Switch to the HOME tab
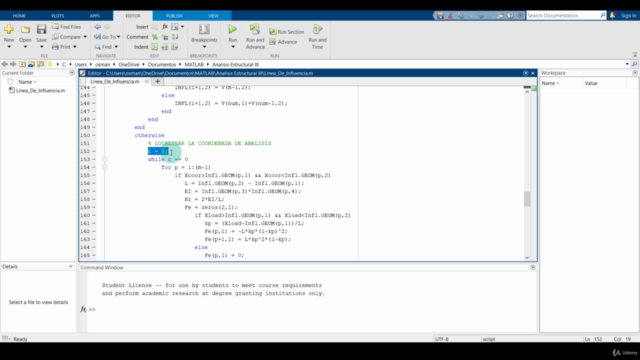Image resolution: width=640 pixels, height=360 pixels. click(19, 16)
